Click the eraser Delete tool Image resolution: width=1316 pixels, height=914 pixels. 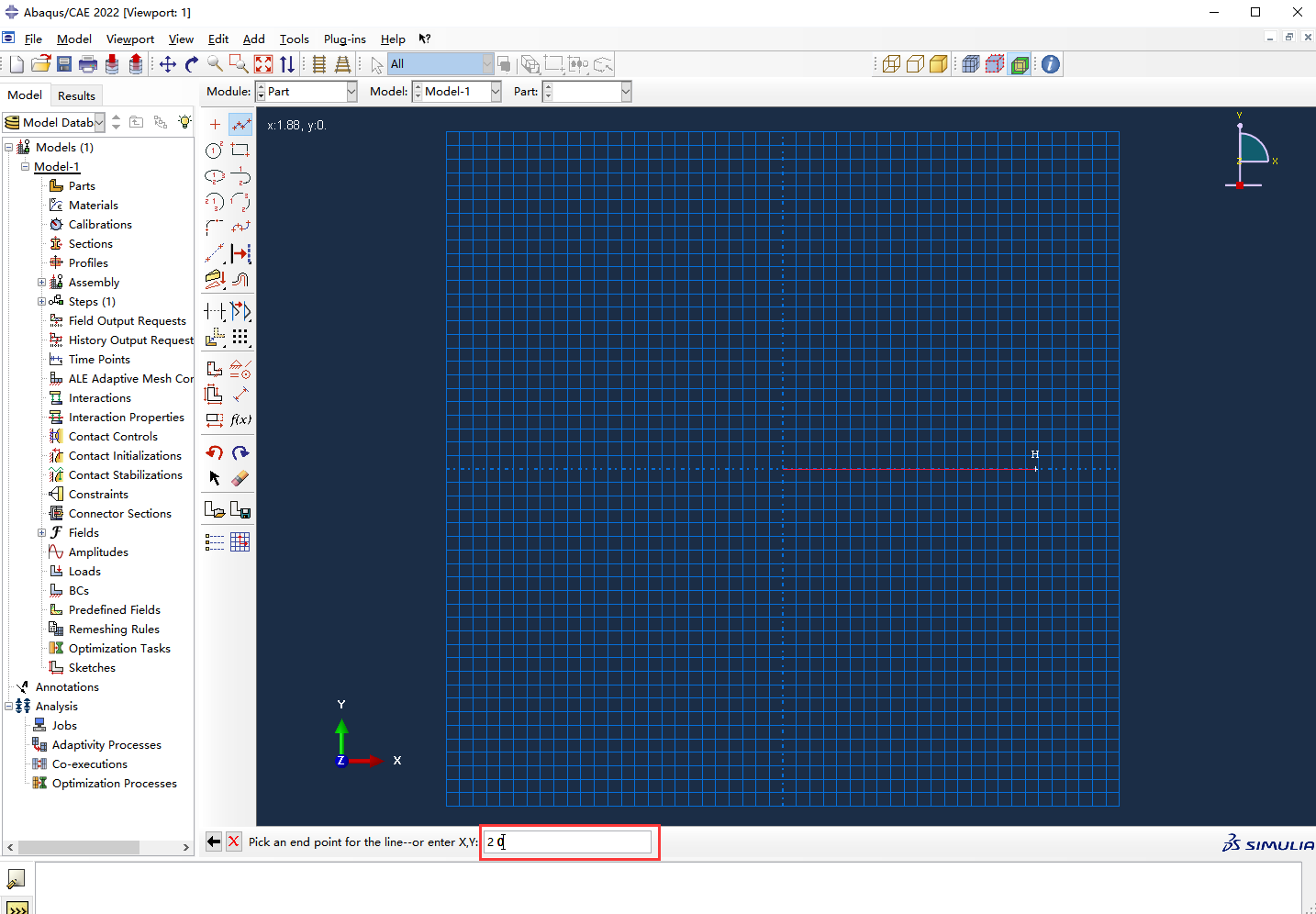coord(240,478)
